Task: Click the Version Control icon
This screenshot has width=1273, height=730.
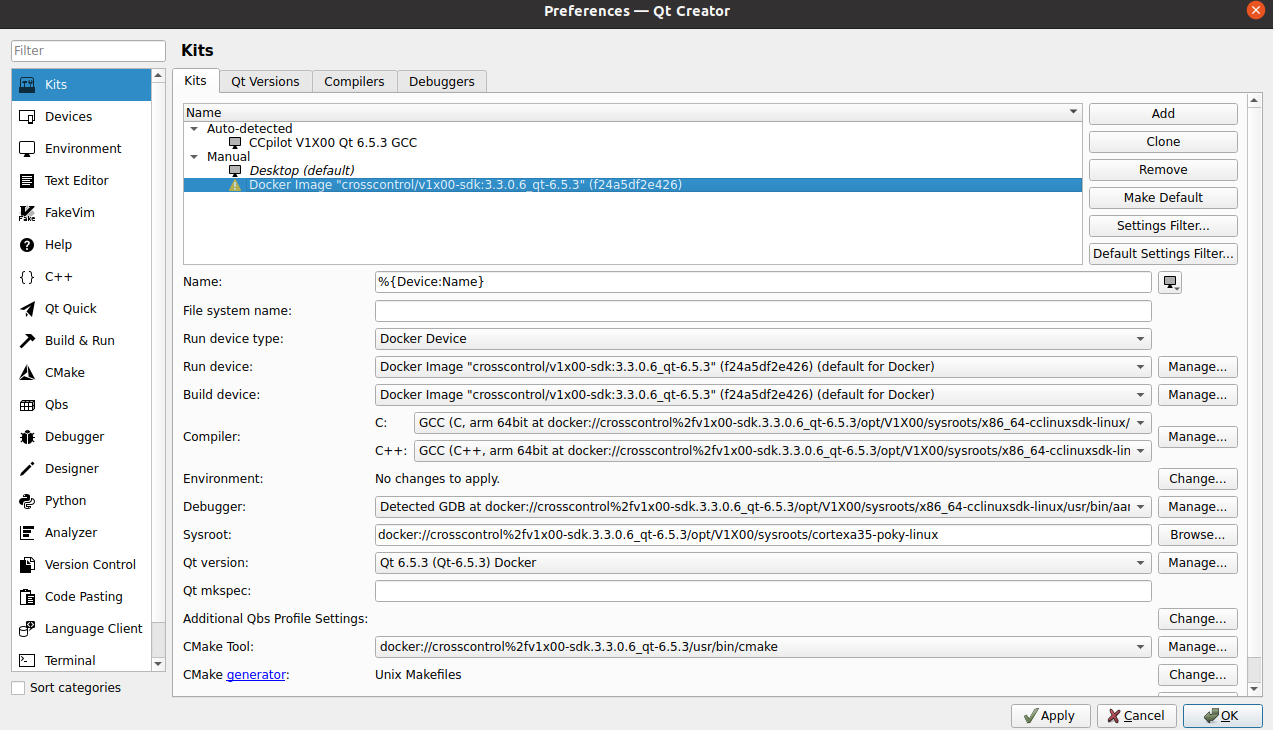Action: point(27,565)
